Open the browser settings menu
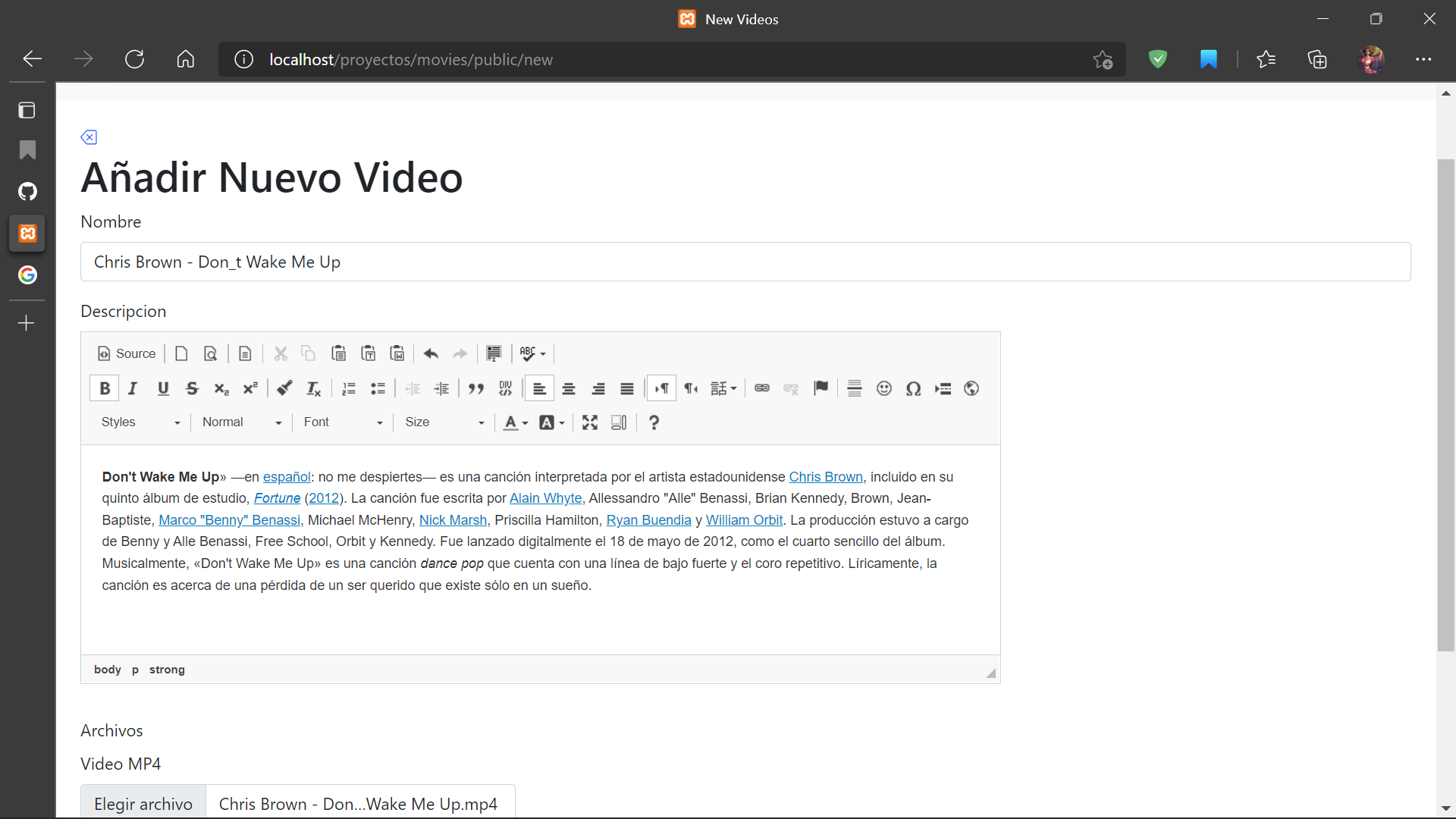The image size is (1456, 819). (x=1425, y=59)
